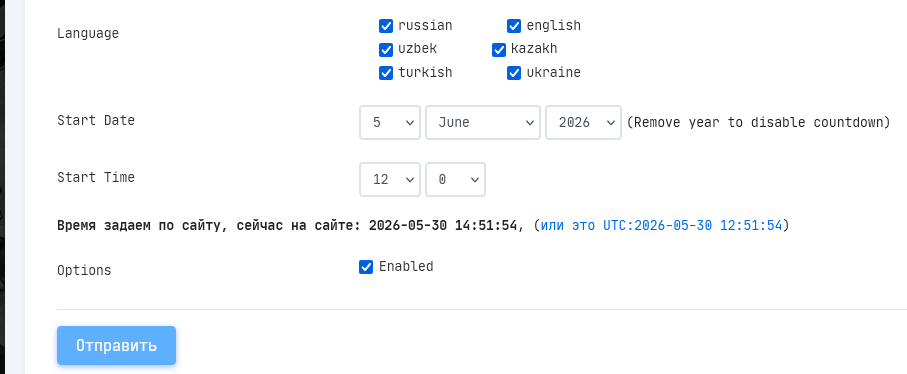907x374 pixels.
Task: Uncheck the russian language checkbox
Action: tap(386, 26)
